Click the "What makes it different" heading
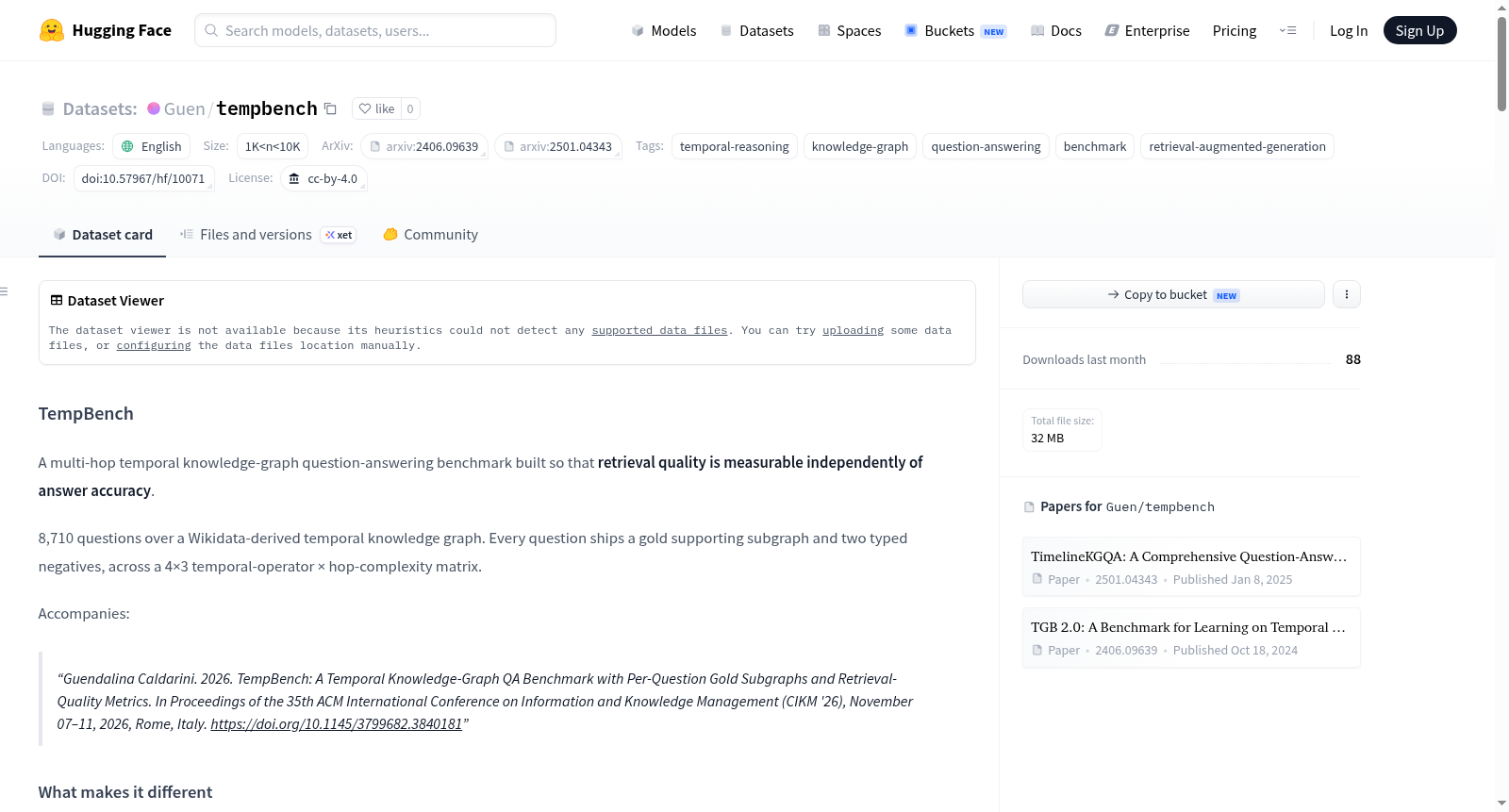Image resolution: width=1509 pixels, height=812 pixels. [x=125, y=792]
